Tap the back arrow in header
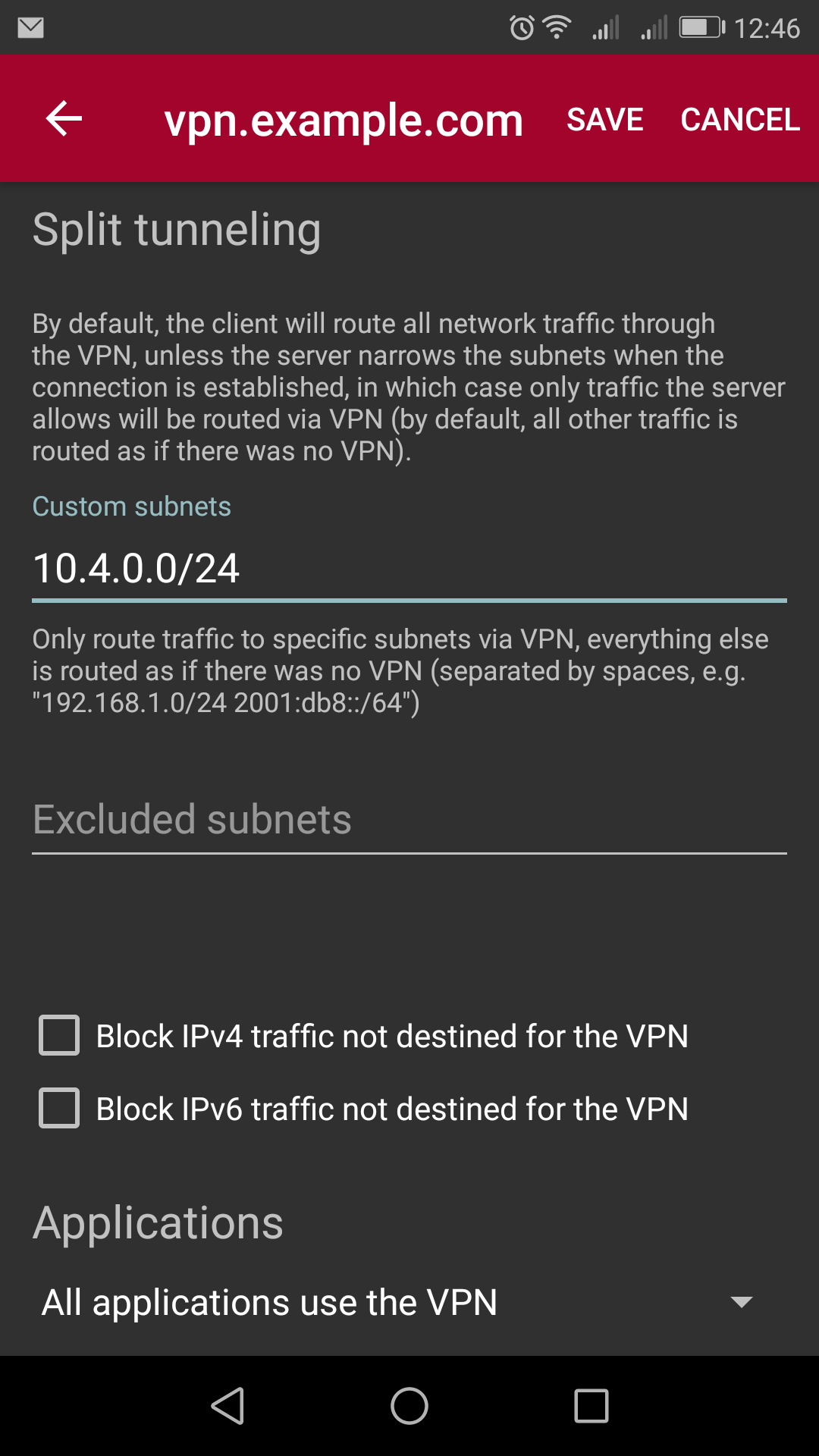Viewport: 819px width, 1456px height. (x=64, y=119)
